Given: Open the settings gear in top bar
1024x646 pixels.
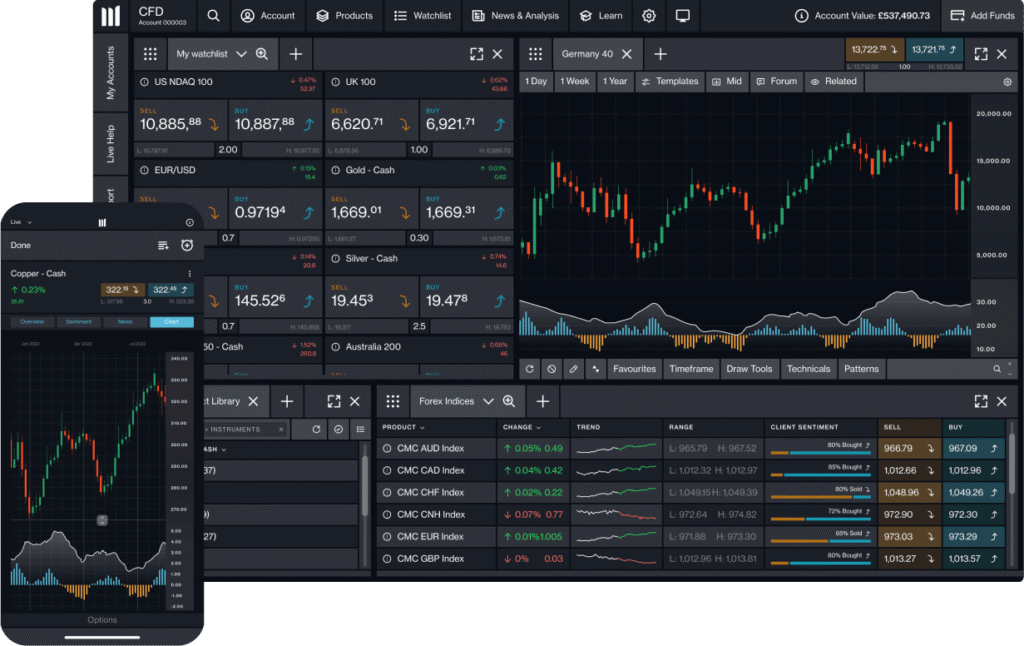Looking at the screenshot, I should [648, 16].
